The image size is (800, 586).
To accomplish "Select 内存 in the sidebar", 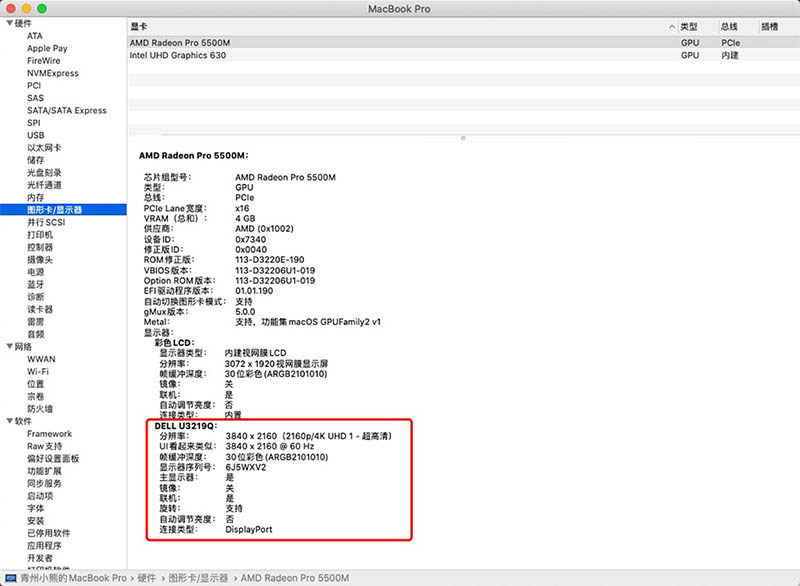I will (35, 197).
